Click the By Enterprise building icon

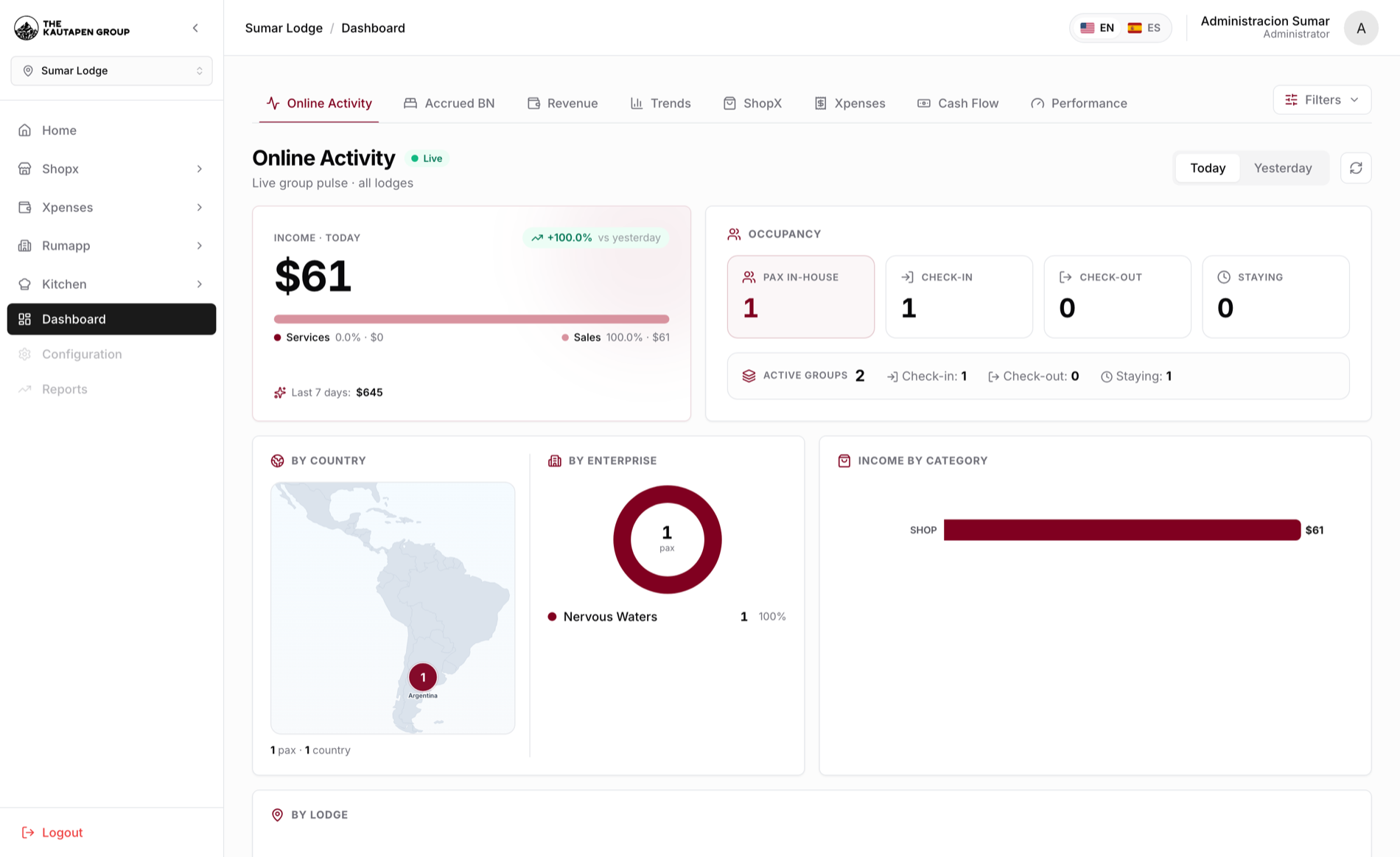pyautogui.click(x=555, y=461)
